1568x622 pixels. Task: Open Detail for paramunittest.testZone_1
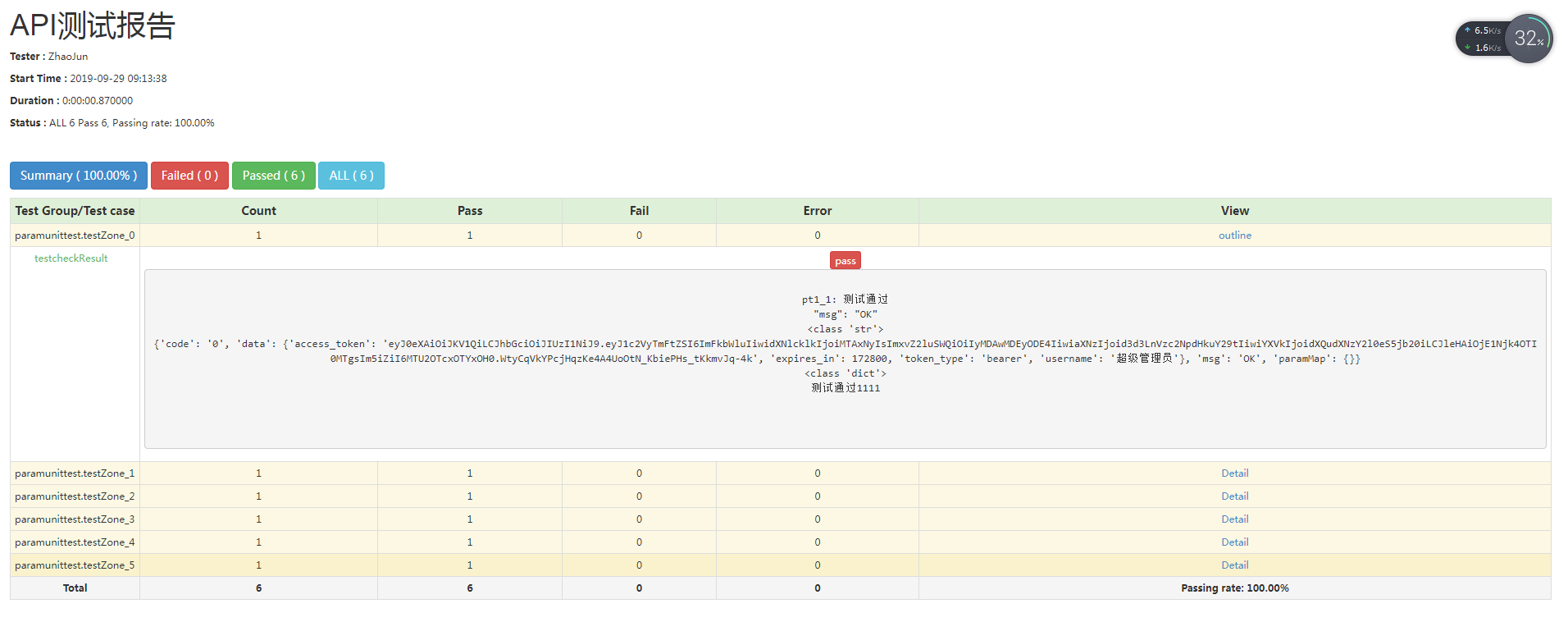pyautogui.click(x=1234, y=473)
